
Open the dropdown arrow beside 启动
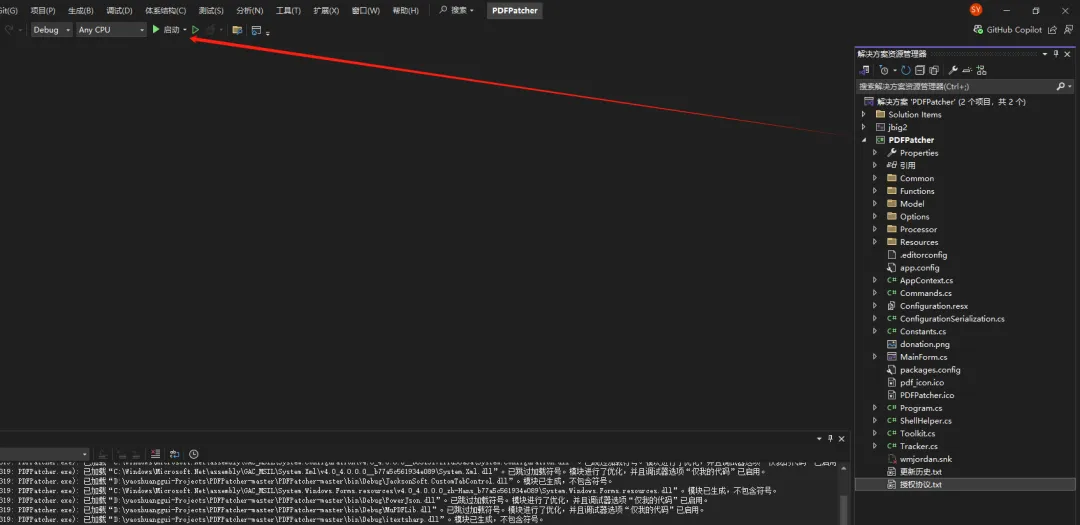point(185,30)
